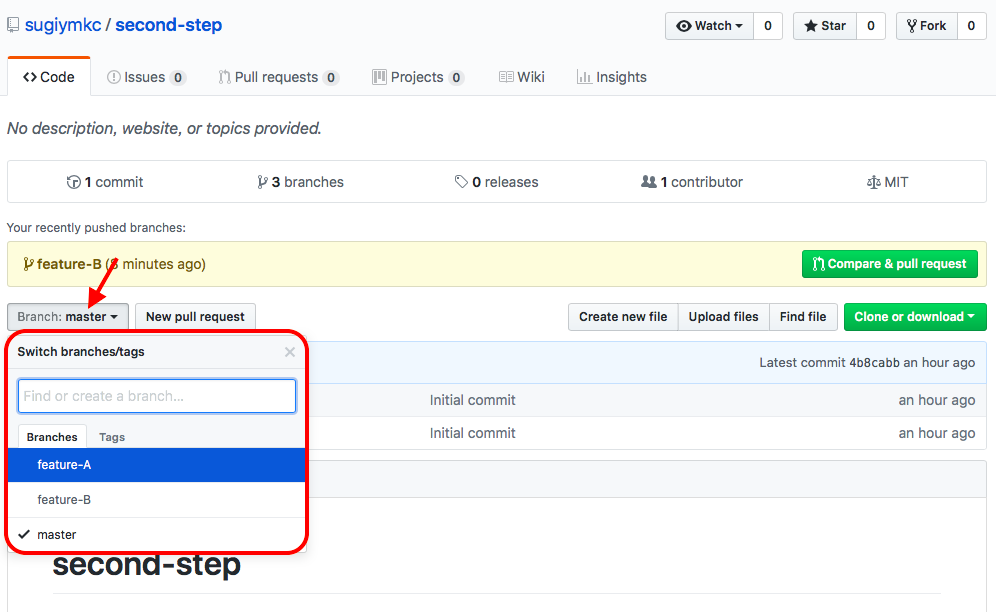Click the commit history icon beside 1 commit
Screen dimensions: 996x612
73,182
